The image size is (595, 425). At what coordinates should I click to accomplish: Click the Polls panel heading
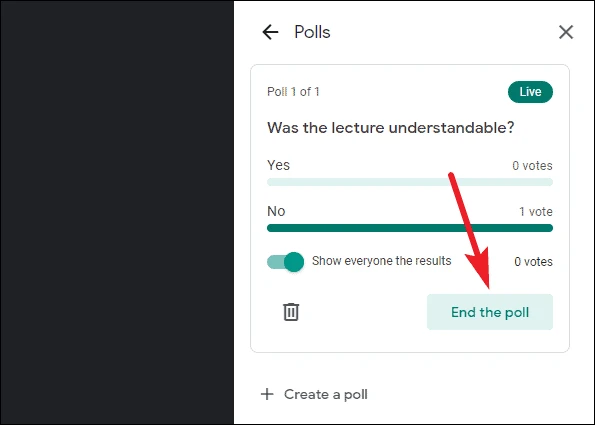312,32
